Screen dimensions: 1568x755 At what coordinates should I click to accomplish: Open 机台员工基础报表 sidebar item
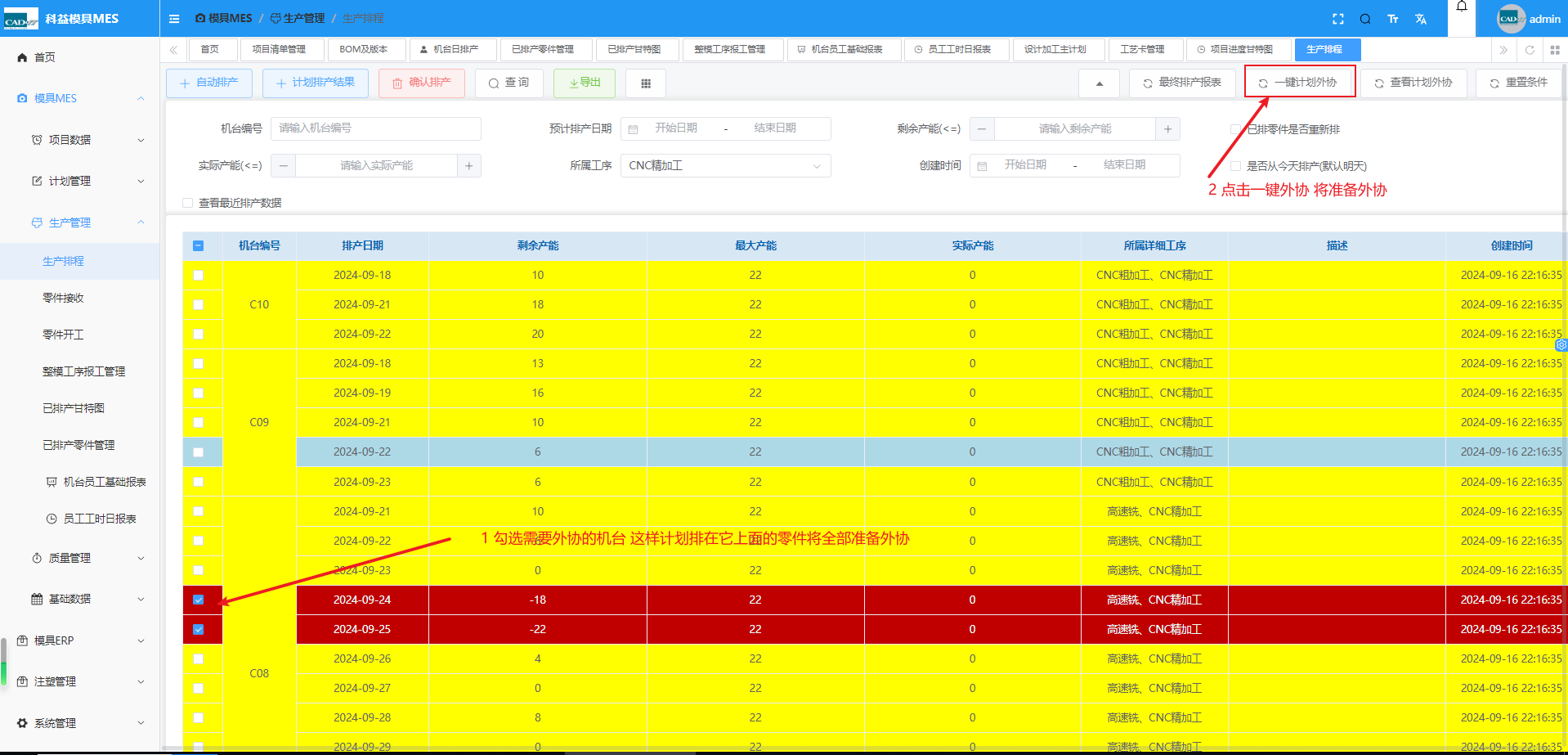tap(96, 482)
